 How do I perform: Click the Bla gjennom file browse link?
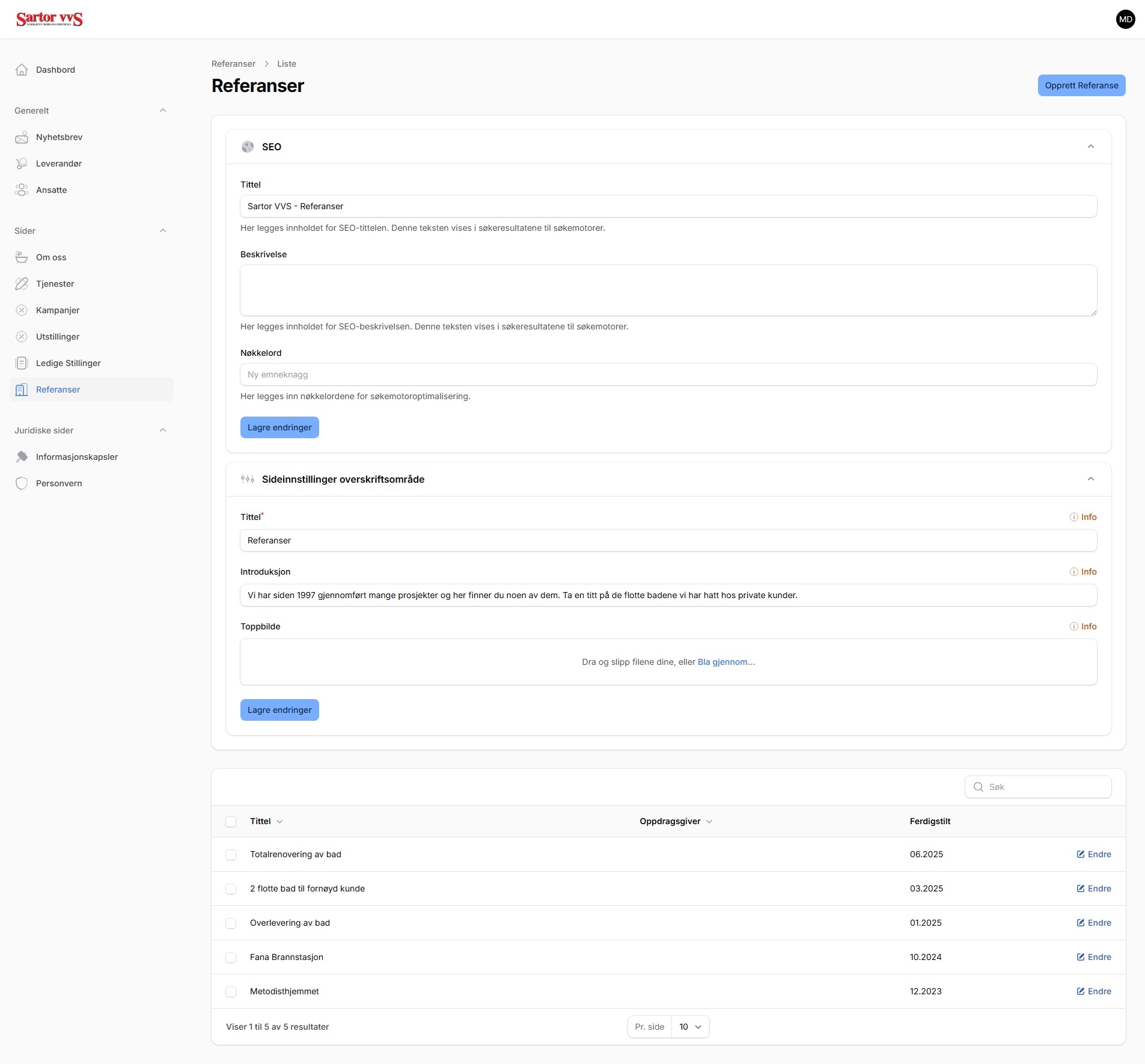(x=725, y=662)
